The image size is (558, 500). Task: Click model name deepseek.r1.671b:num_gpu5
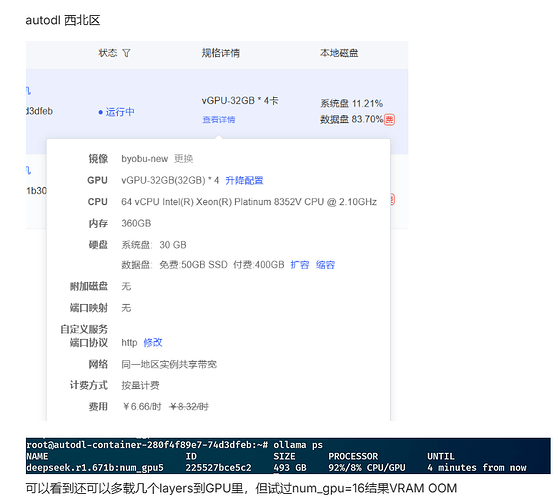pyautogui.click(x=95, y=468)
